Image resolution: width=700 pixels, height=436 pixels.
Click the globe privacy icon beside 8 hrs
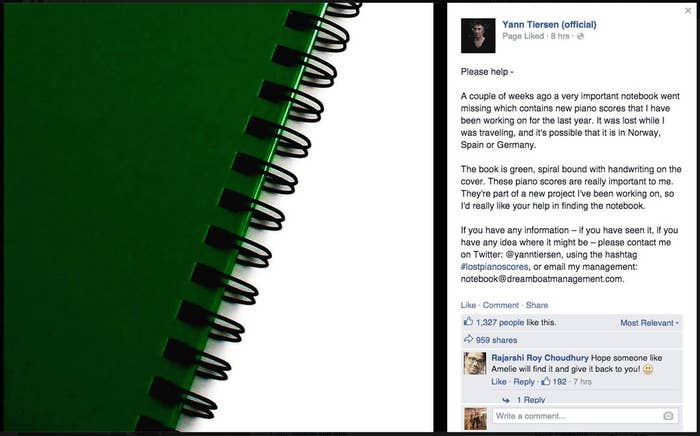point(580,37)
